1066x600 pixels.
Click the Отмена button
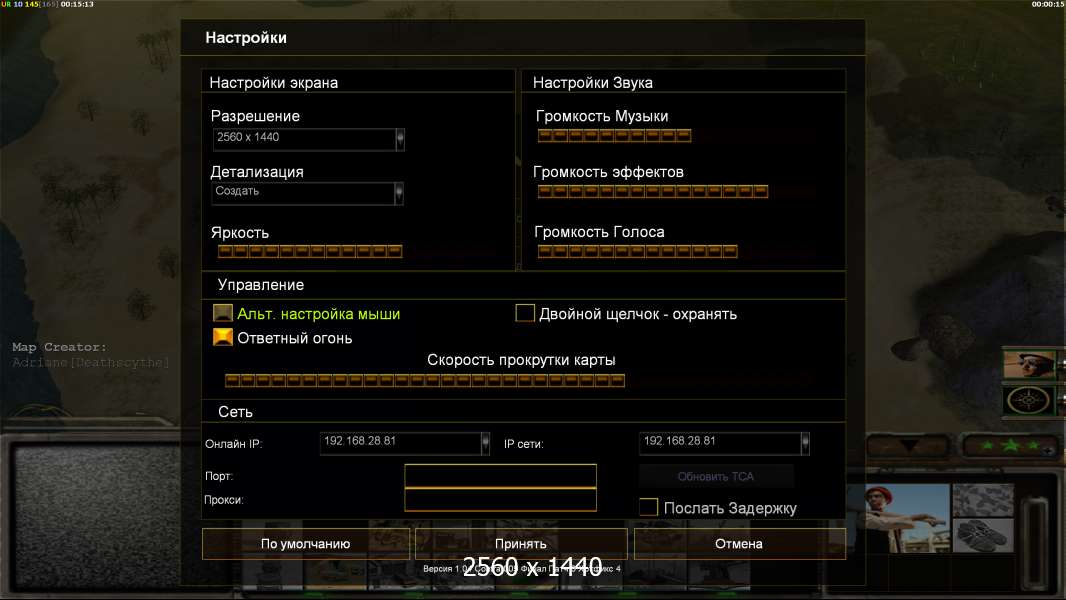point(740,544)
